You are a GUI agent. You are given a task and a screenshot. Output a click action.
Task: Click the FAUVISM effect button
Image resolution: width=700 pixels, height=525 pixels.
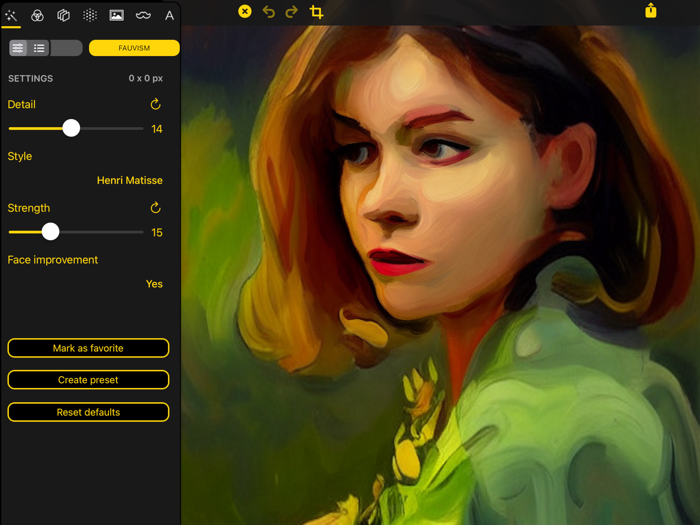coord(134,48)
